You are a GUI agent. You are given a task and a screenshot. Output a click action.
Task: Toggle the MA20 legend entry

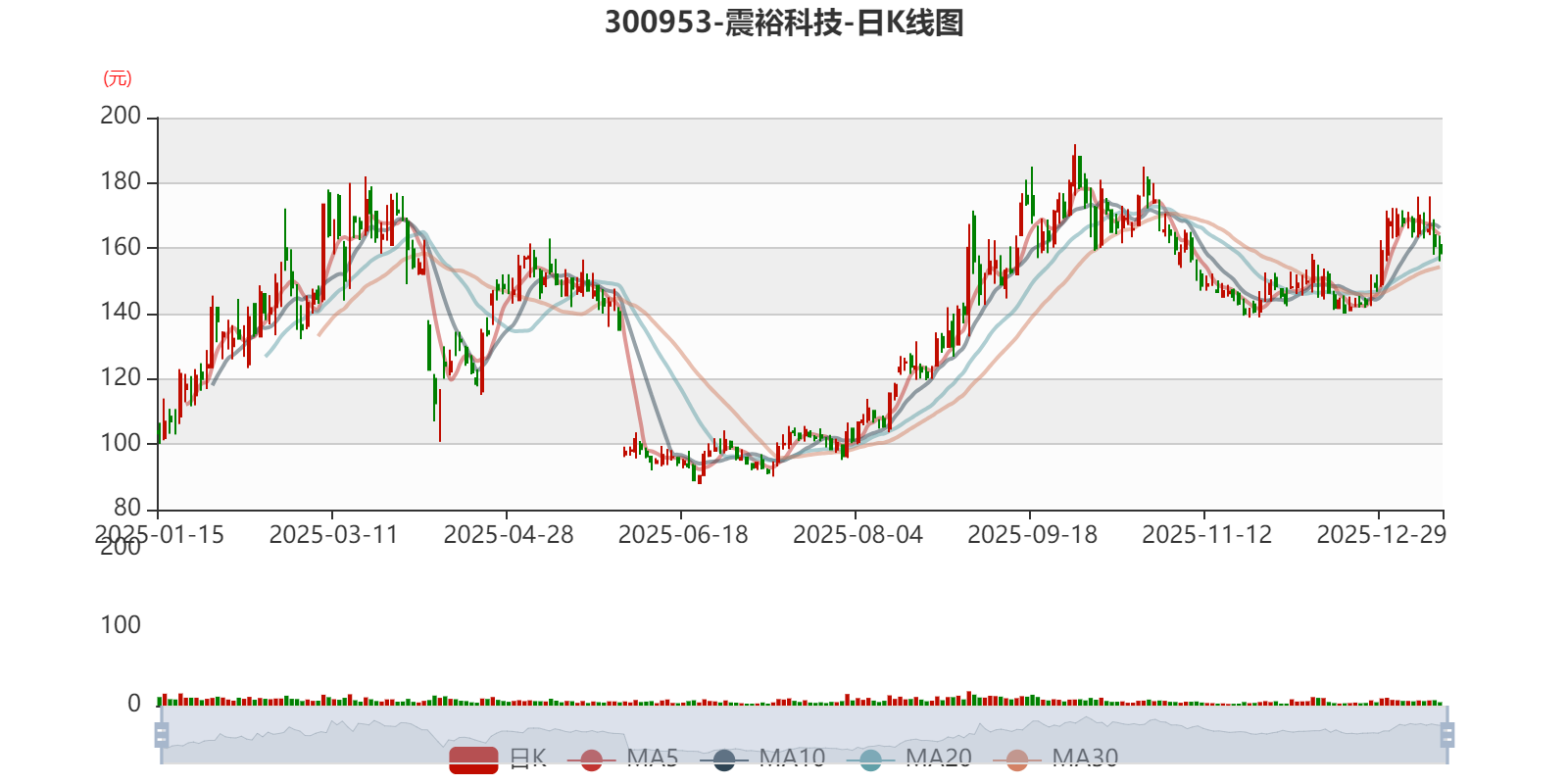909,759
